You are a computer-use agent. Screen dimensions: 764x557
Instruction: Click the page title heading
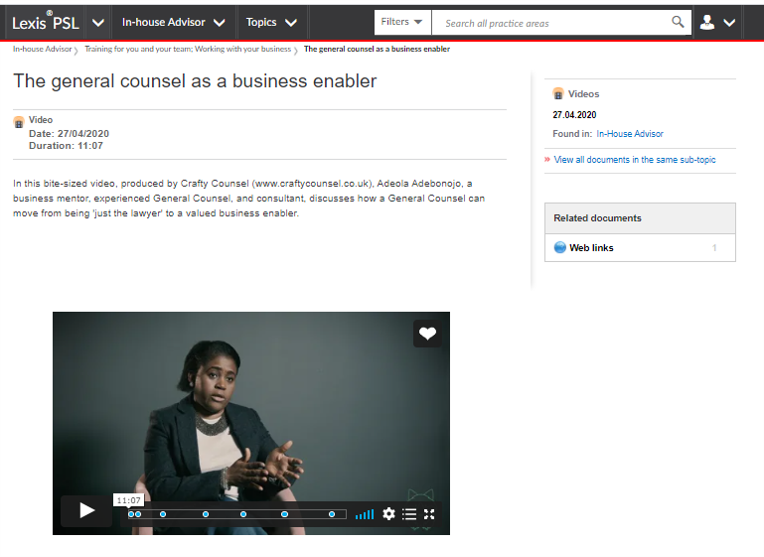coord(195,81)
